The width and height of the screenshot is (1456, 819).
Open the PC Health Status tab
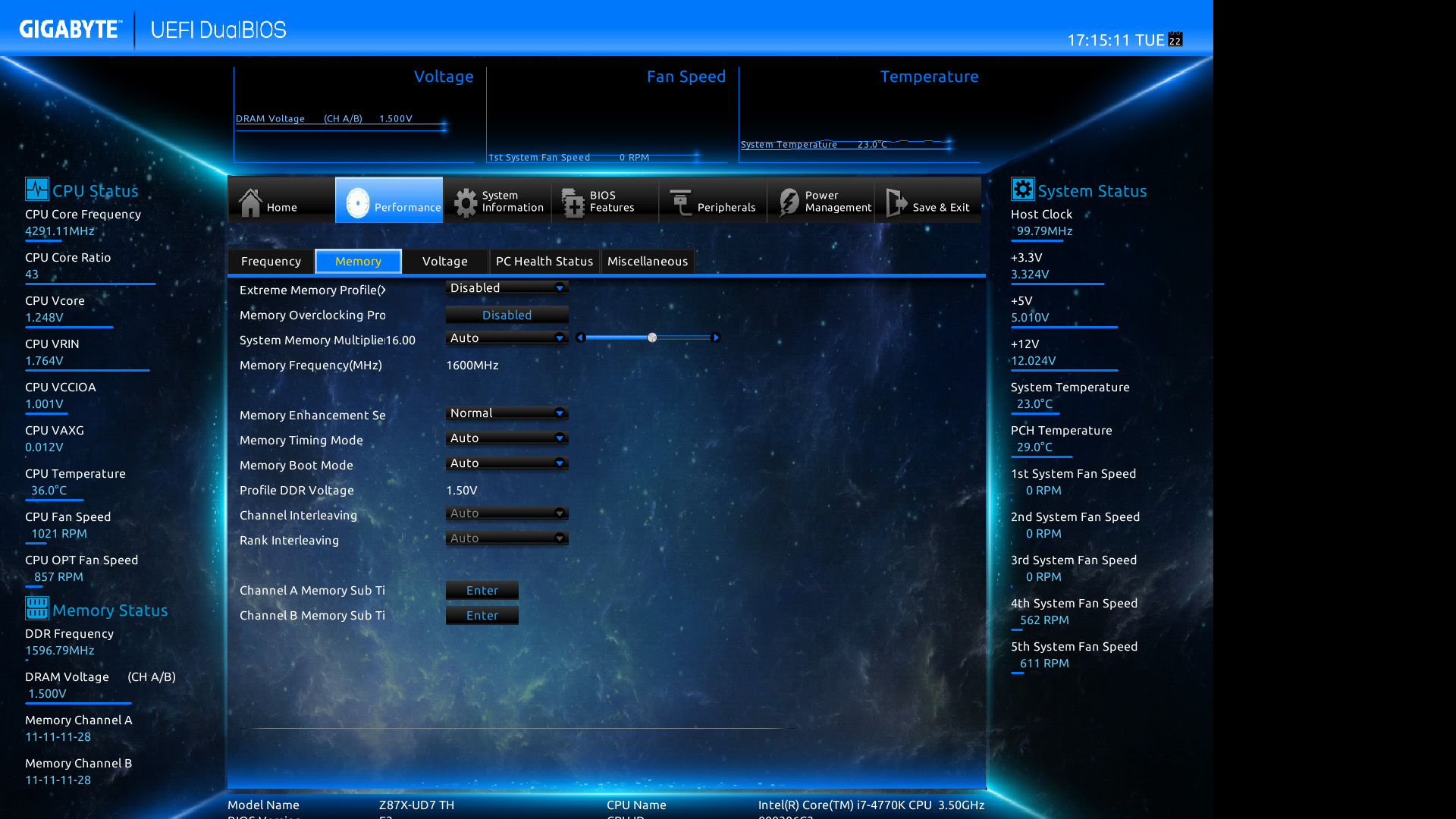[544, 262]
